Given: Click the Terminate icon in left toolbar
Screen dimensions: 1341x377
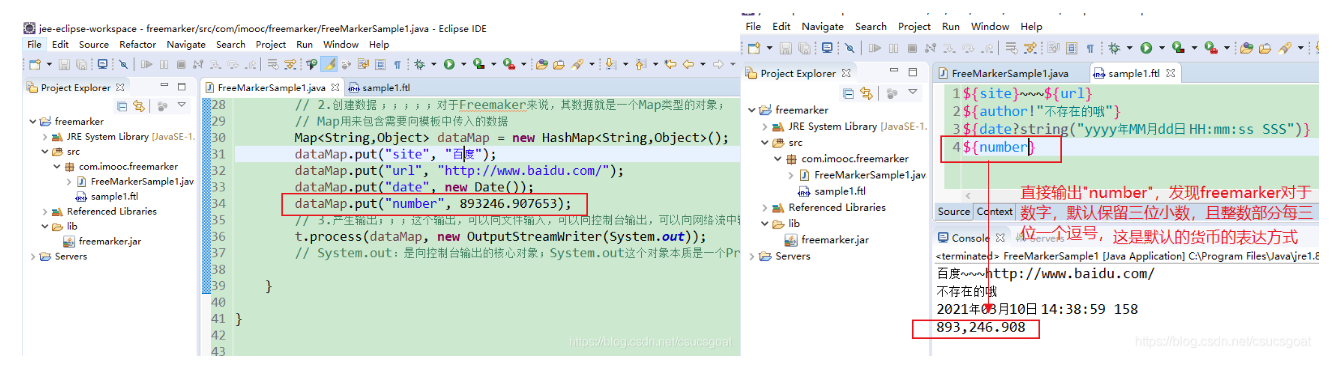Looking at the screenshot, I should click(x=181, y=64).
